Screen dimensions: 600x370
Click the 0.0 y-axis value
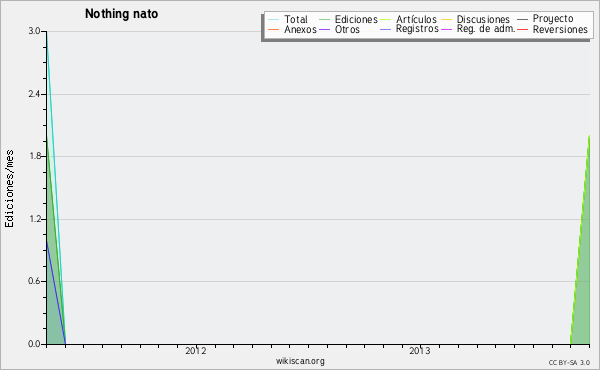[x=34, y=344]
